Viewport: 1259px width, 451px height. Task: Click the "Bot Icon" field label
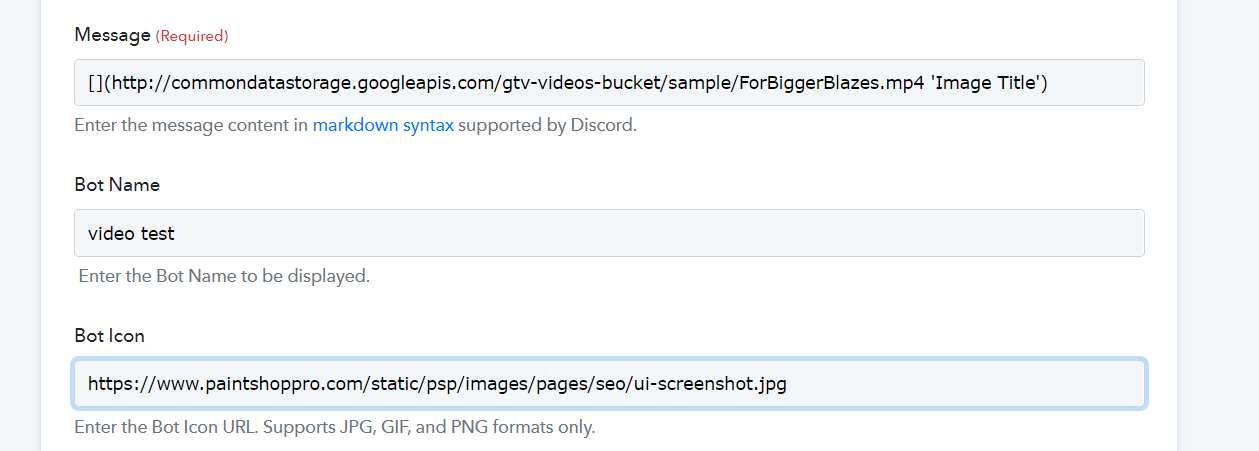pyautogui.click(x=109, y=336)
